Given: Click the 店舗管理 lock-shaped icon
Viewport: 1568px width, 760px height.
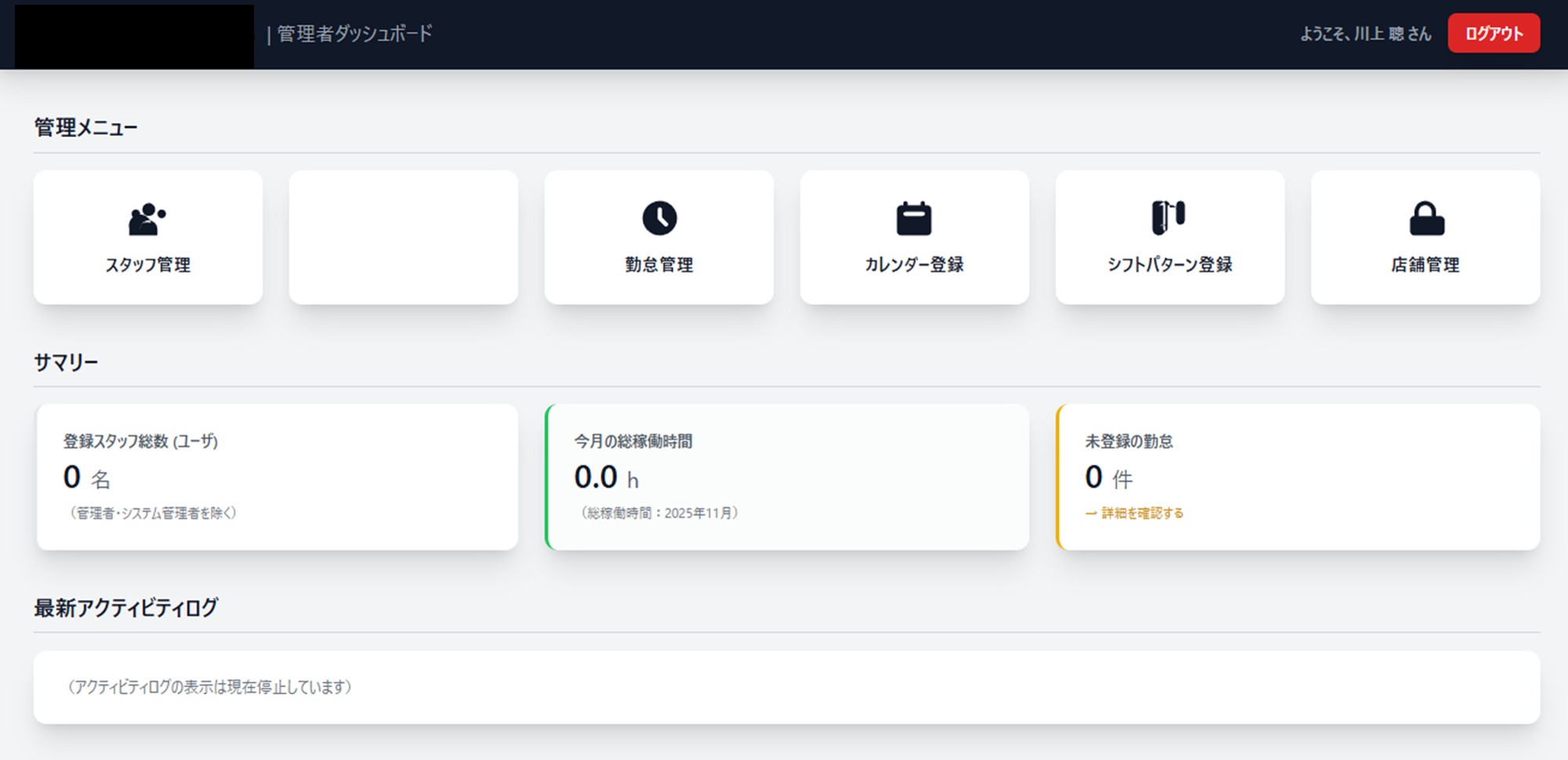Looking at the screenshot, I should (x=1426, y=219).
